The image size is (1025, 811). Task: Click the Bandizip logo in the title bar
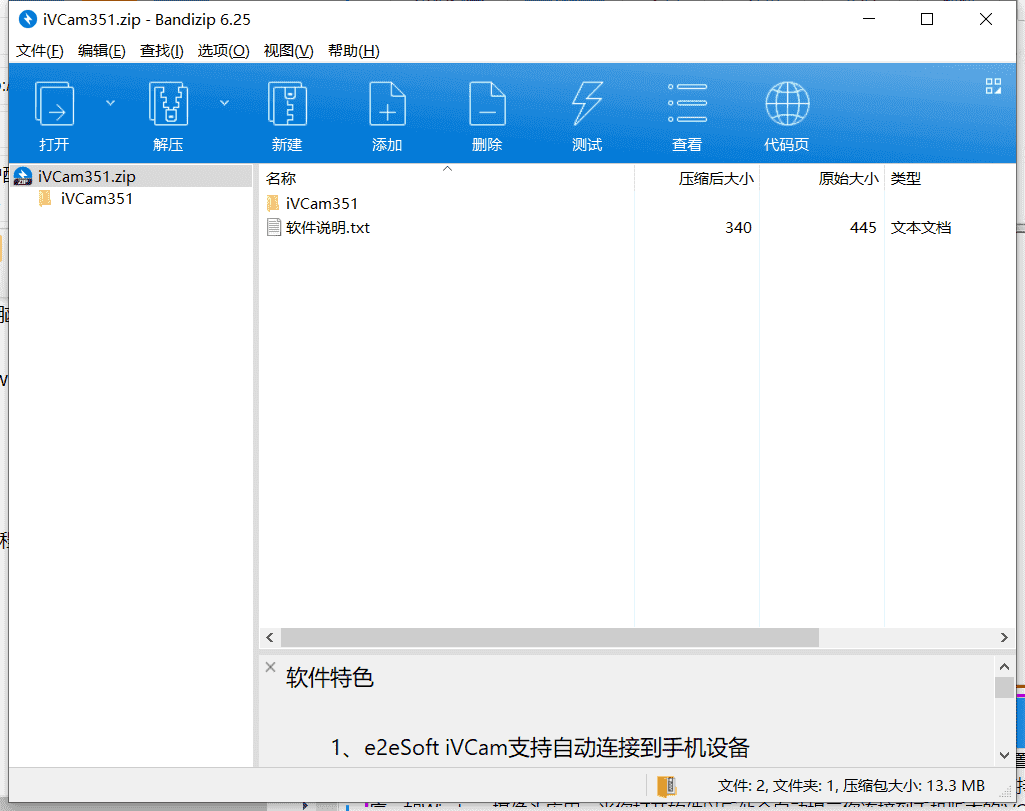pyautogui.click(x=27, y=20)
